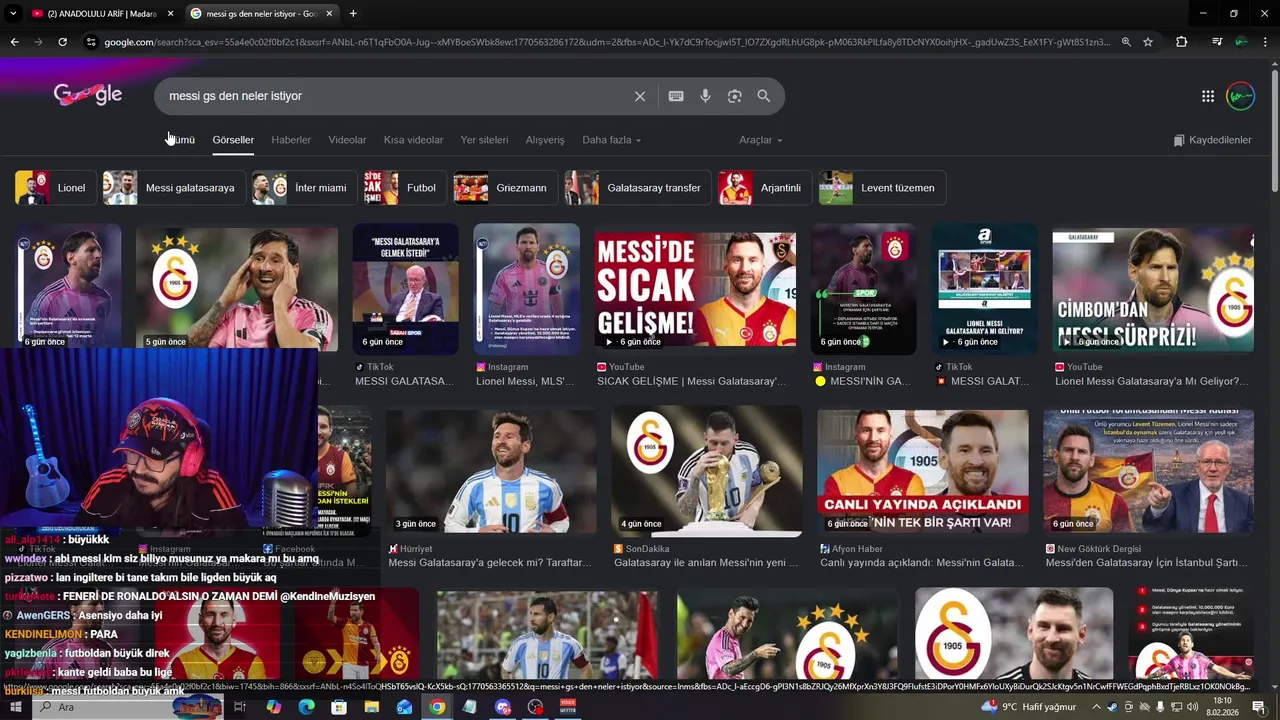Filter by the Arjantinli chip
Viewport: 1280px width, 720px height.
(x=765, y=188)
